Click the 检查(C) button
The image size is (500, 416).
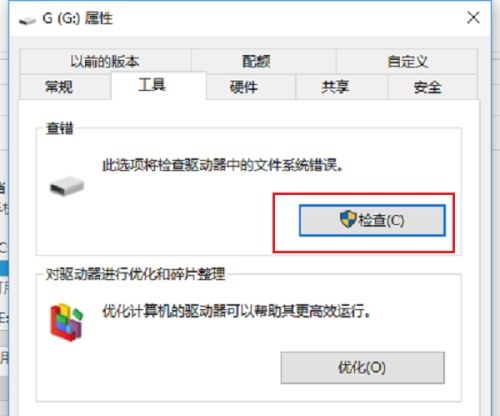click(372, 221)
